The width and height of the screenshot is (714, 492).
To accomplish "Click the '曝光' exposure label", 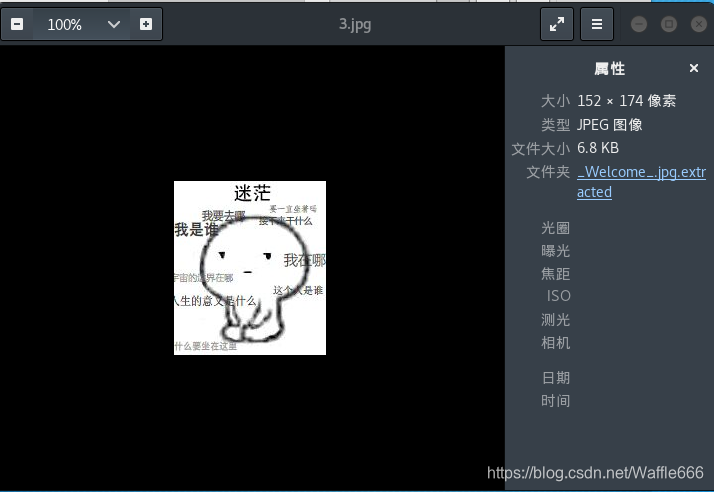I will click(x=556, y=251).
